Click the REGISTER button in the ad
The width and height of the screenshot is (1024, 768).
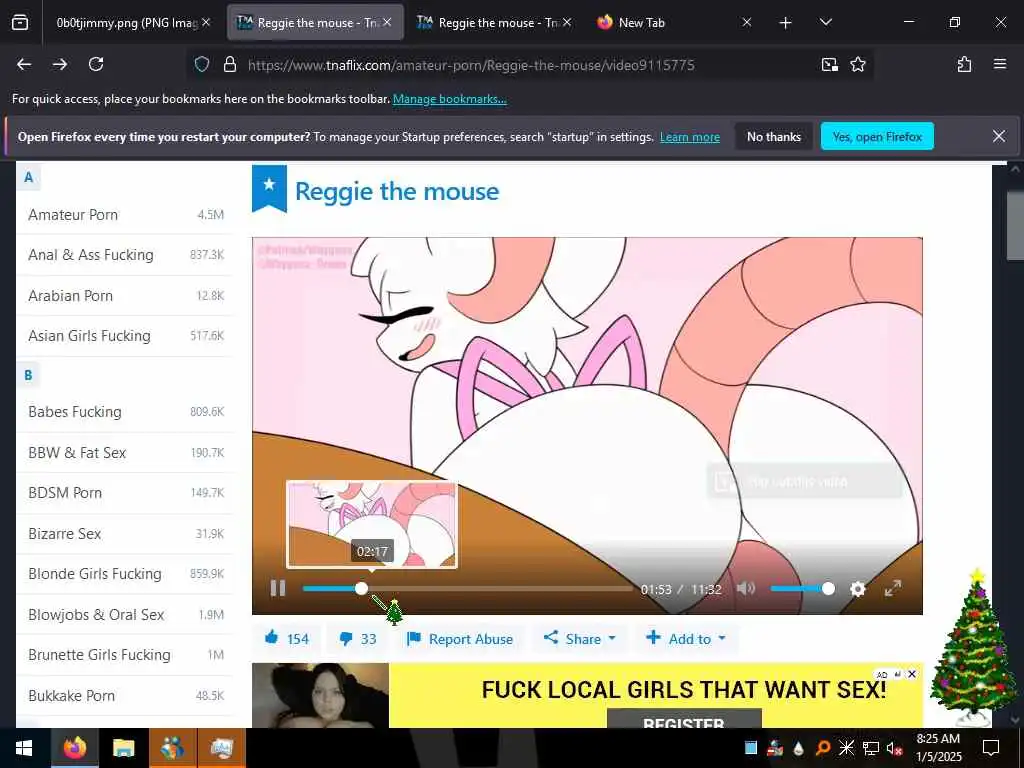[684, 719]
